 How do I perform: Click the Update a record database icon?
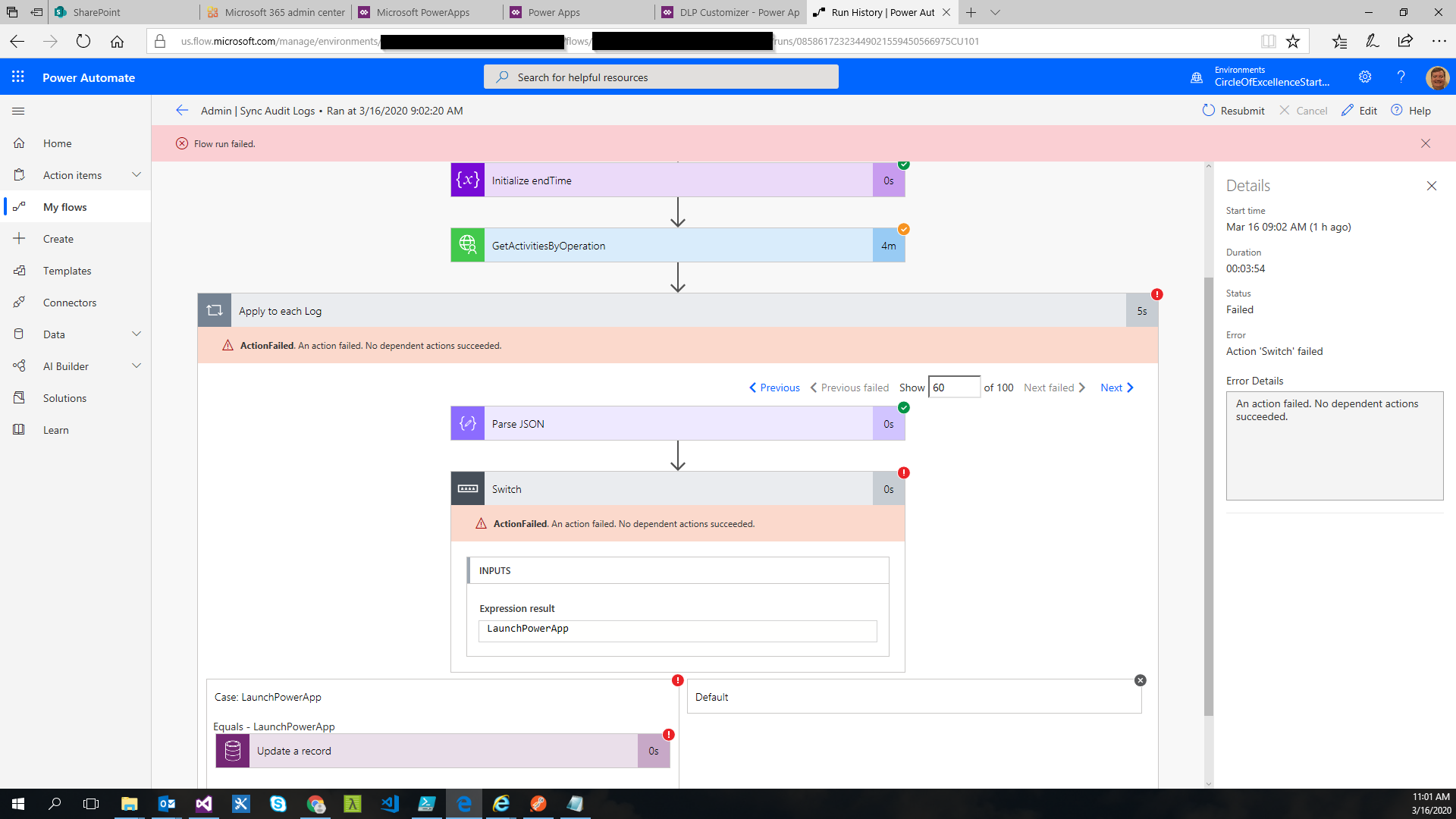click(232, 751)
